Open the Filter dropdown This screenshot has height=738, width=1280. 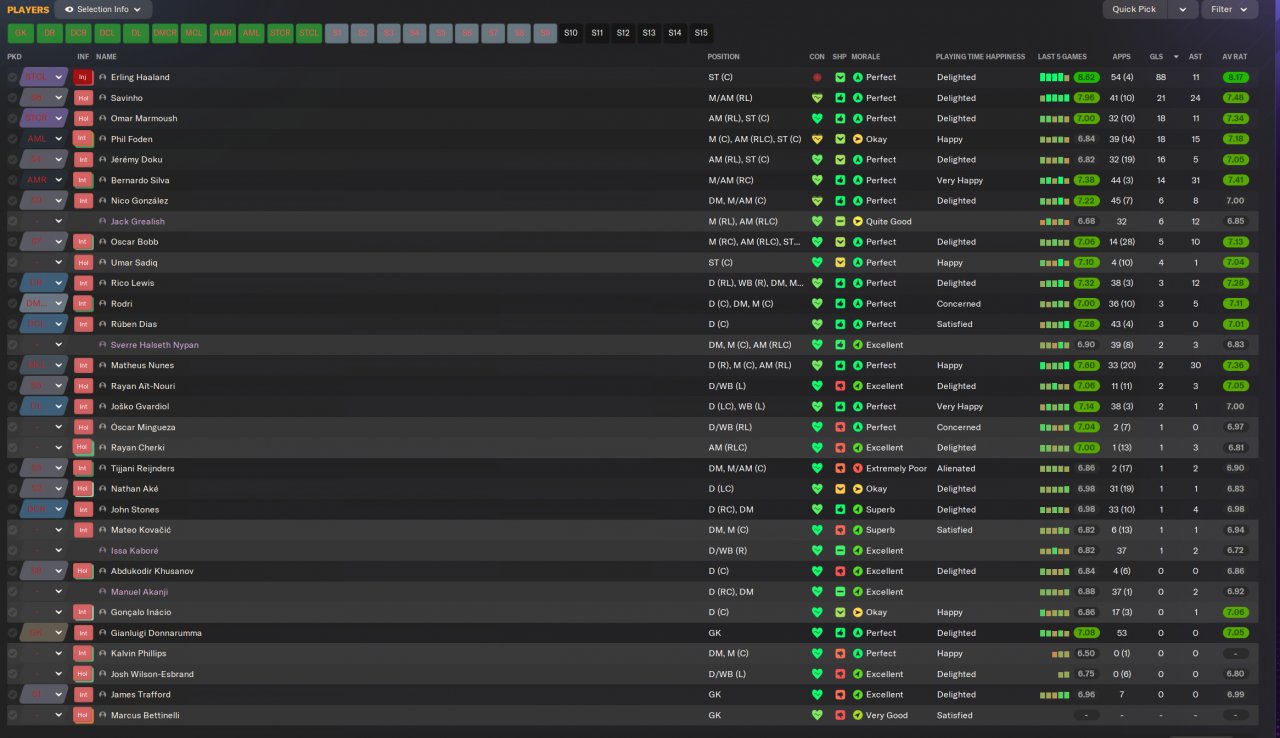pyautogui.click(x=1229, y=9)
